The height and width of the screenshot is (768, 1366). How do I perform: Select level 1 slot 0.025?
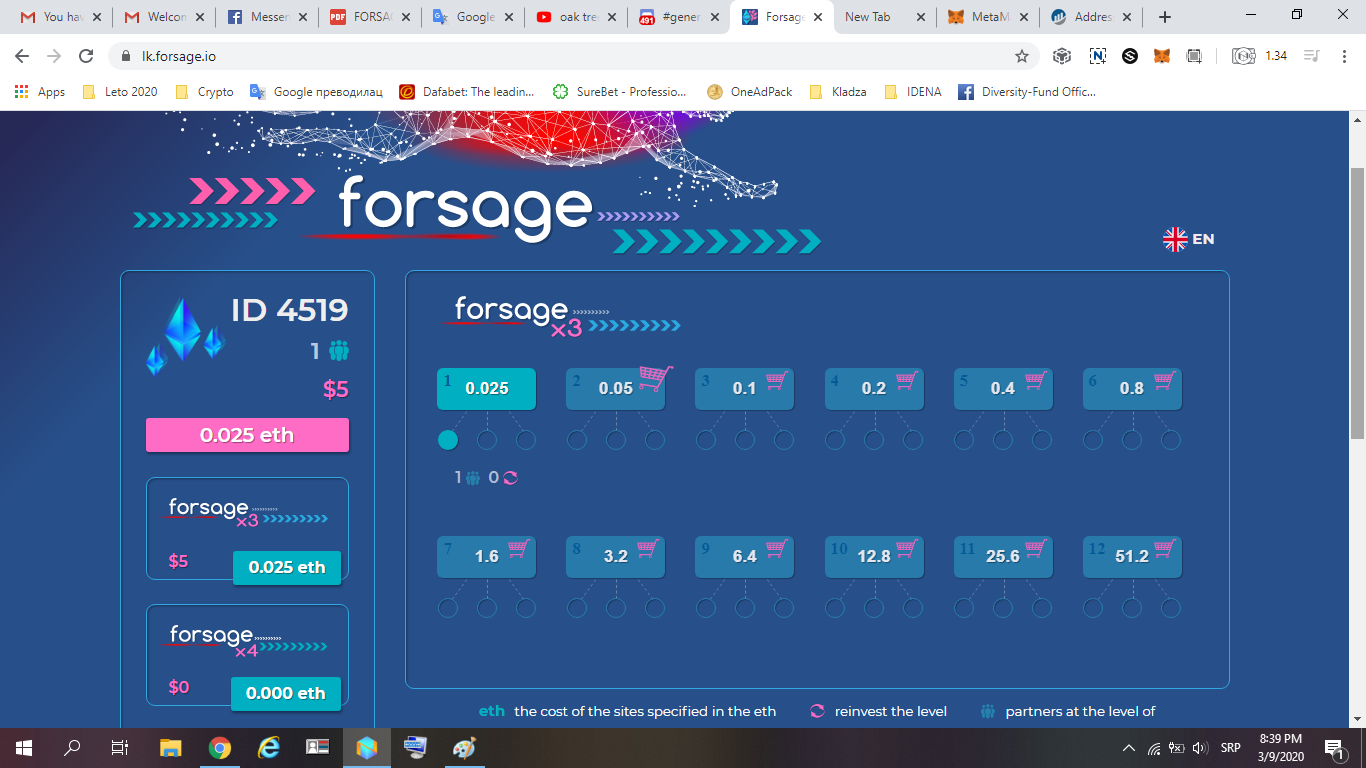pos(486,389)
